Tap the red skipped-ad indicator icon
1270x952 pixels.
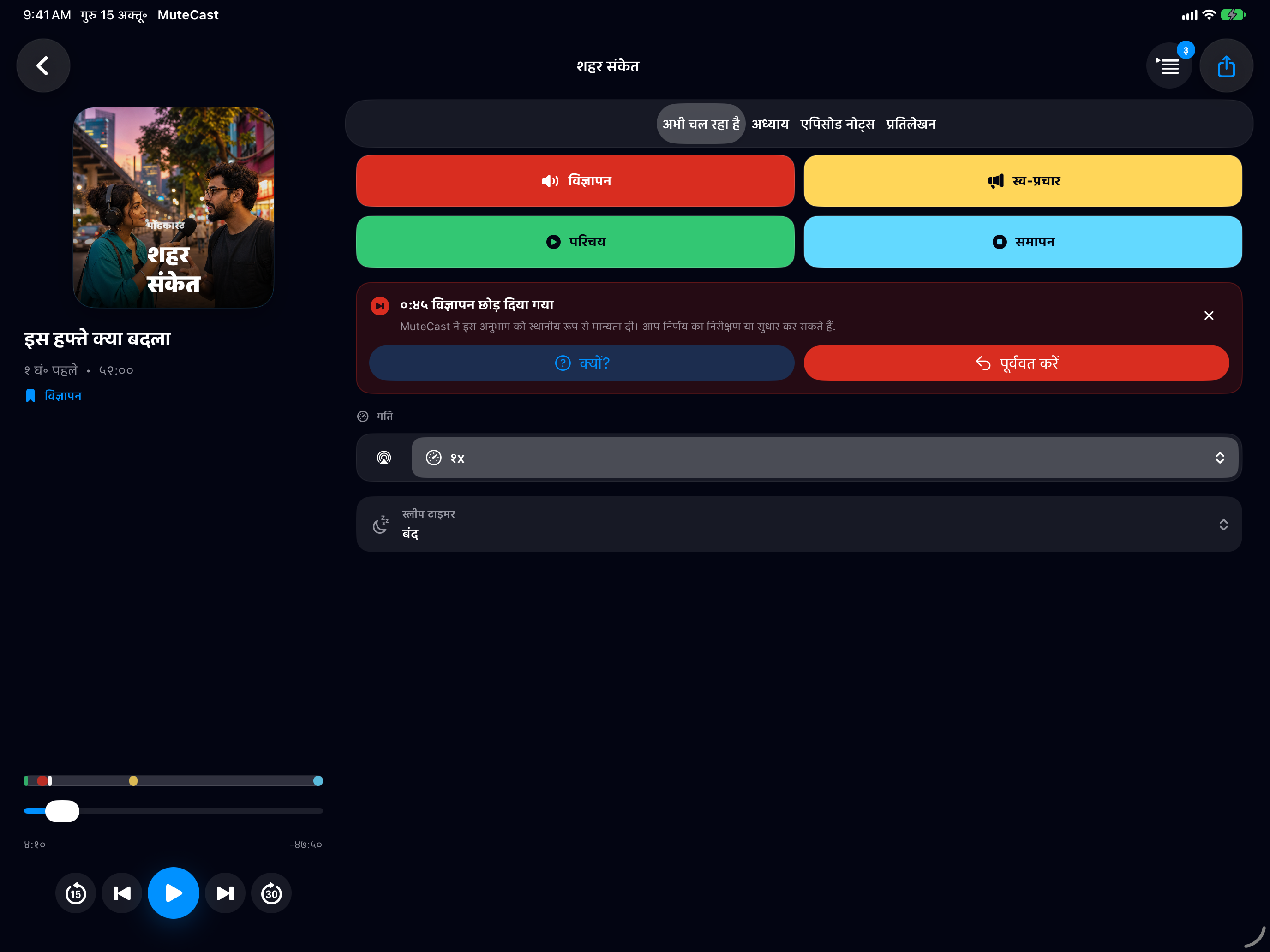click(380, 306)
